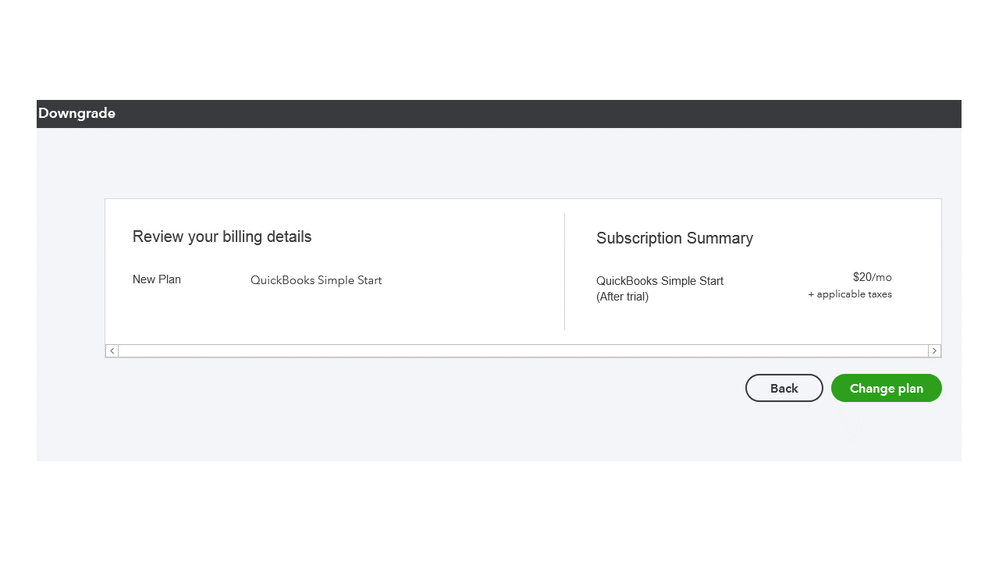
Task: Click the horizontal scrollbar track
Action: pos(523,351)
